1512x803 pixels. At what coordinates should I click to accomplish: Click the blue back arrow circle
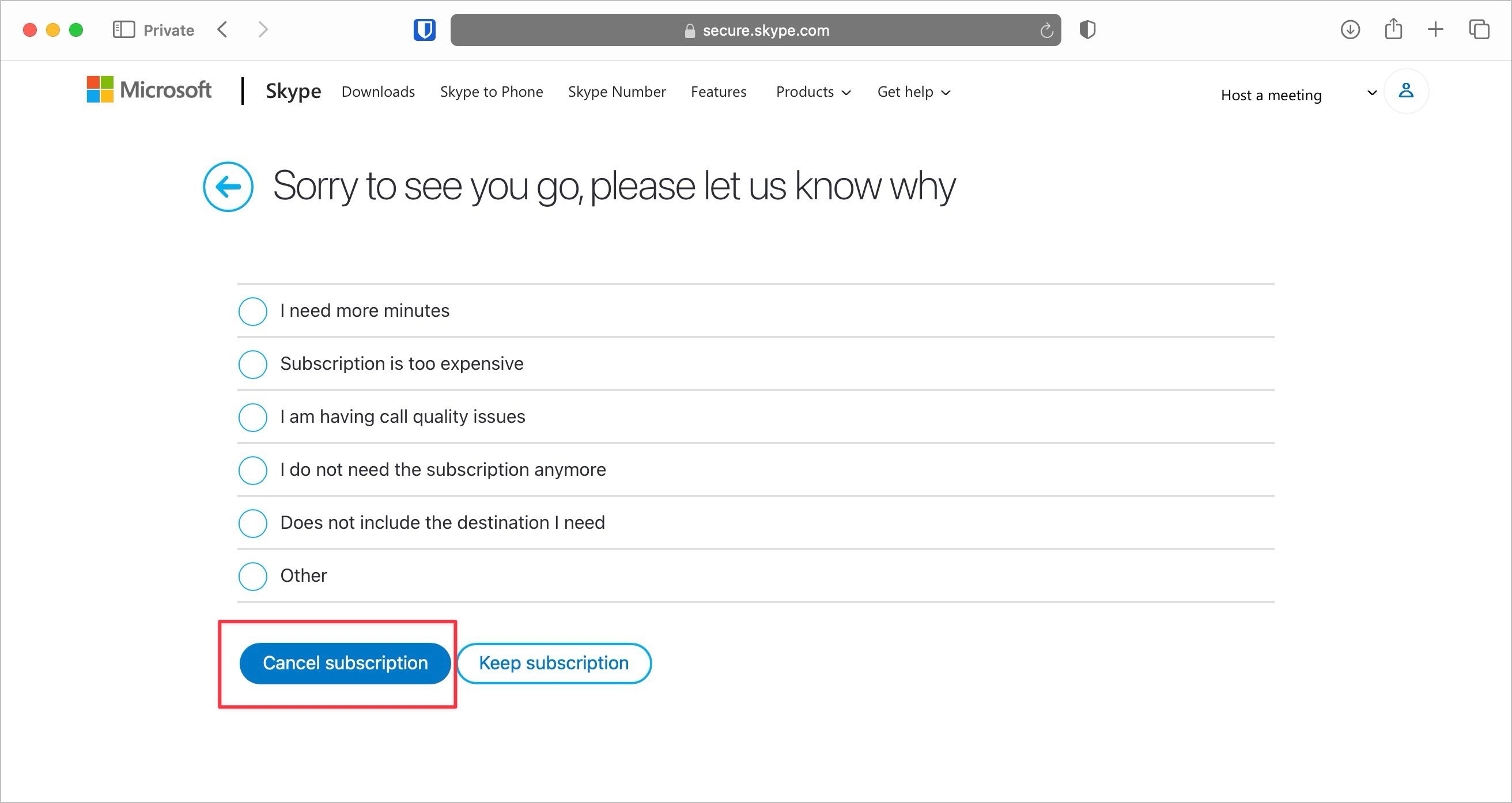coord(228,186)
